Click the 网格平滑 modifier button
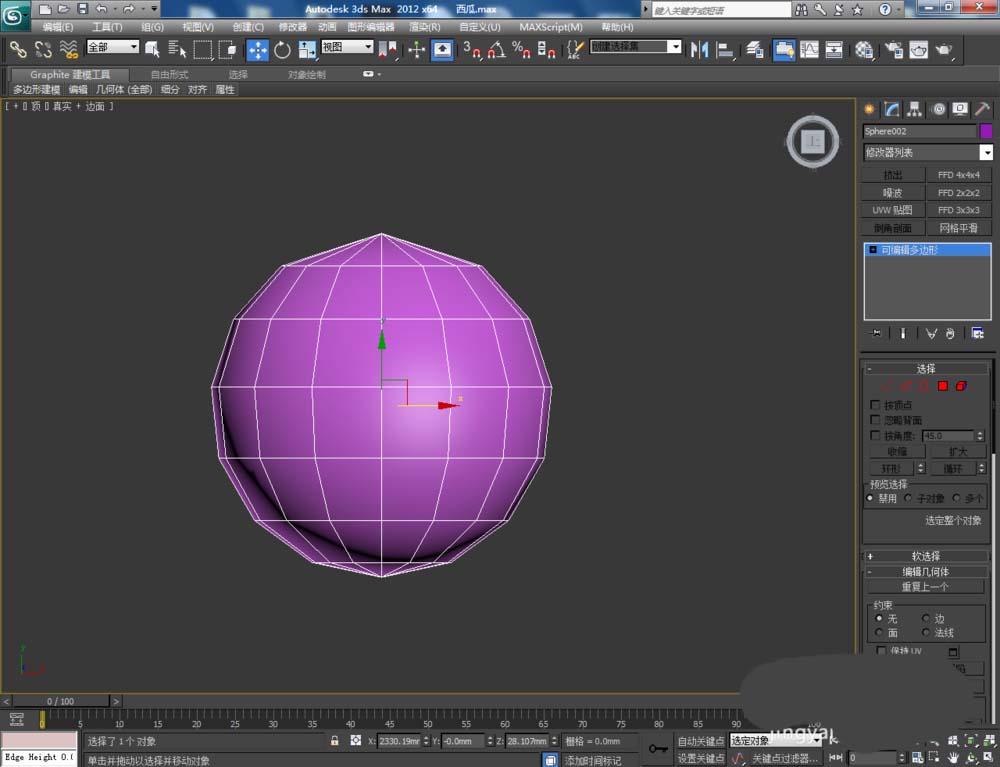Image resolution: width=1000 pixels, height=767 pixels. [958, 228]
